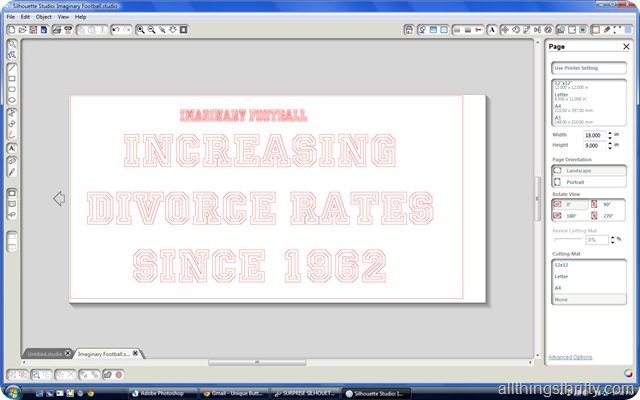Switch to Untitled.studio document tab
Screen dimensions: 640x400
[x=44, y=354]
